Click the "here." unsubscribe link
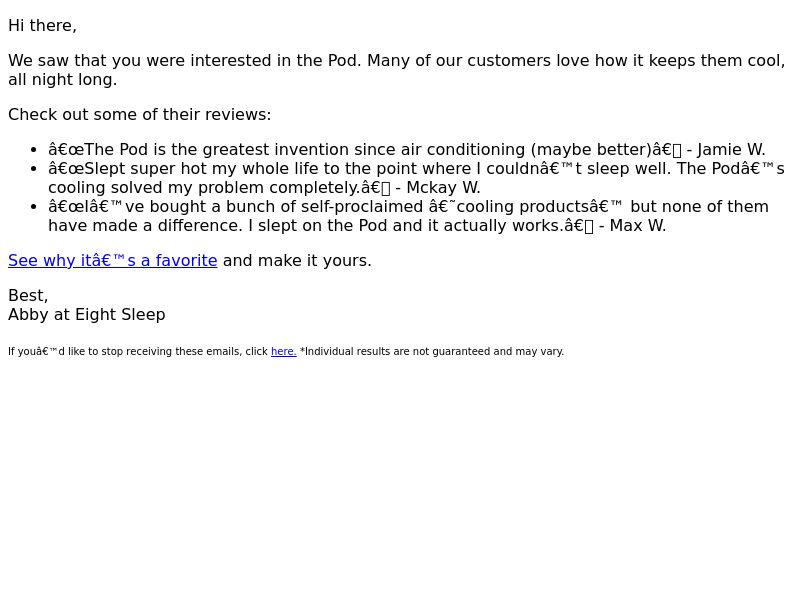Screen dimensions: 800x600 pos(284,352)
